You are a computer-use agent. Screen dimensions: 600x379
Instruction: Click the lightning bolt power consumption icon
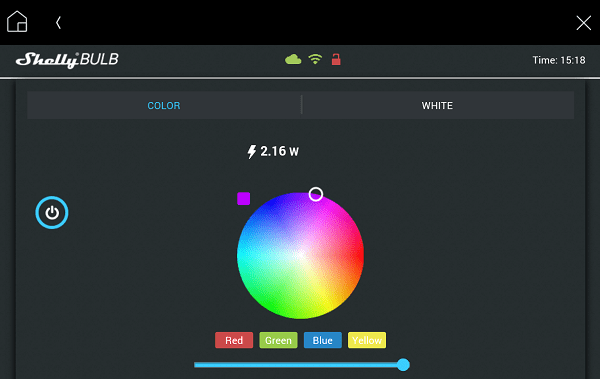251,152
